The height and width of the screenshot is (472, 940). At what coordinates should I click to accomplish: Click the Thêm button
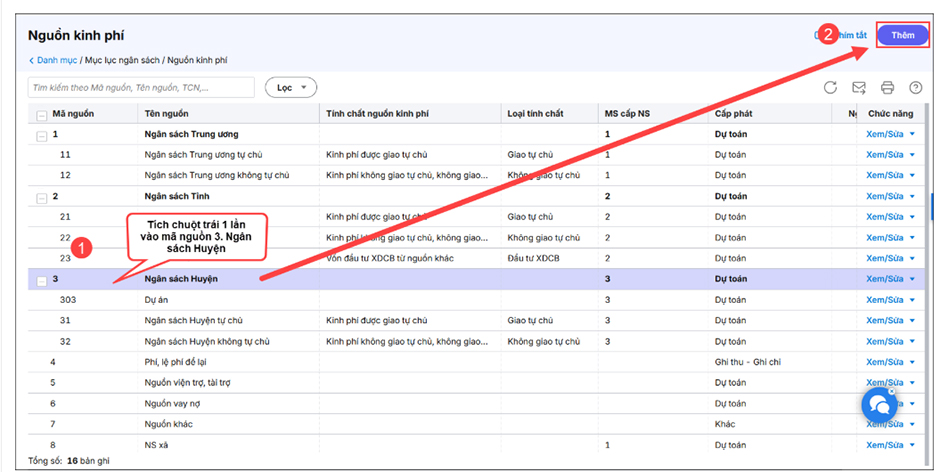[903, 35]
